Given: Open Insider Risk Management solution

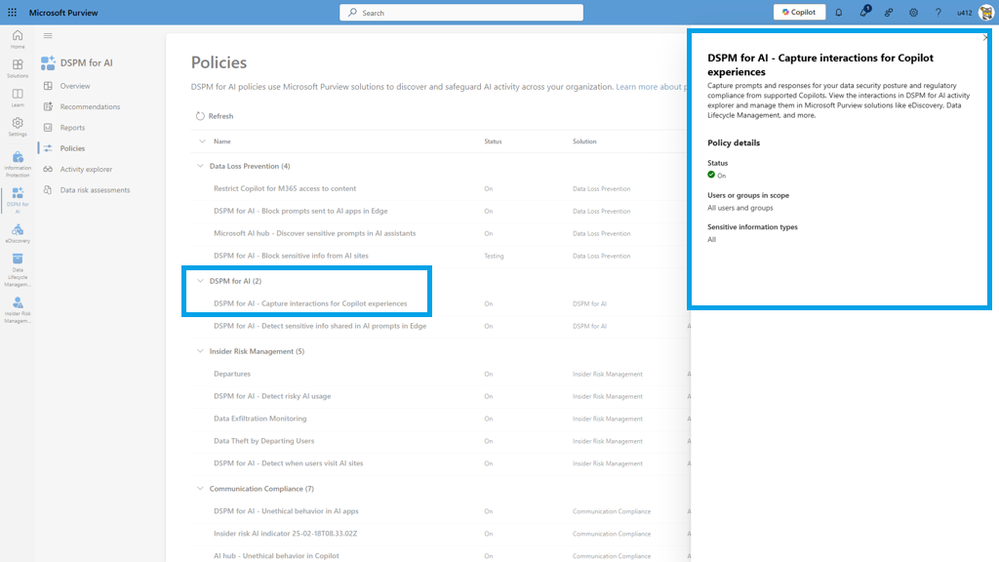Looking at the screenshot, I should tap(17, 310).
